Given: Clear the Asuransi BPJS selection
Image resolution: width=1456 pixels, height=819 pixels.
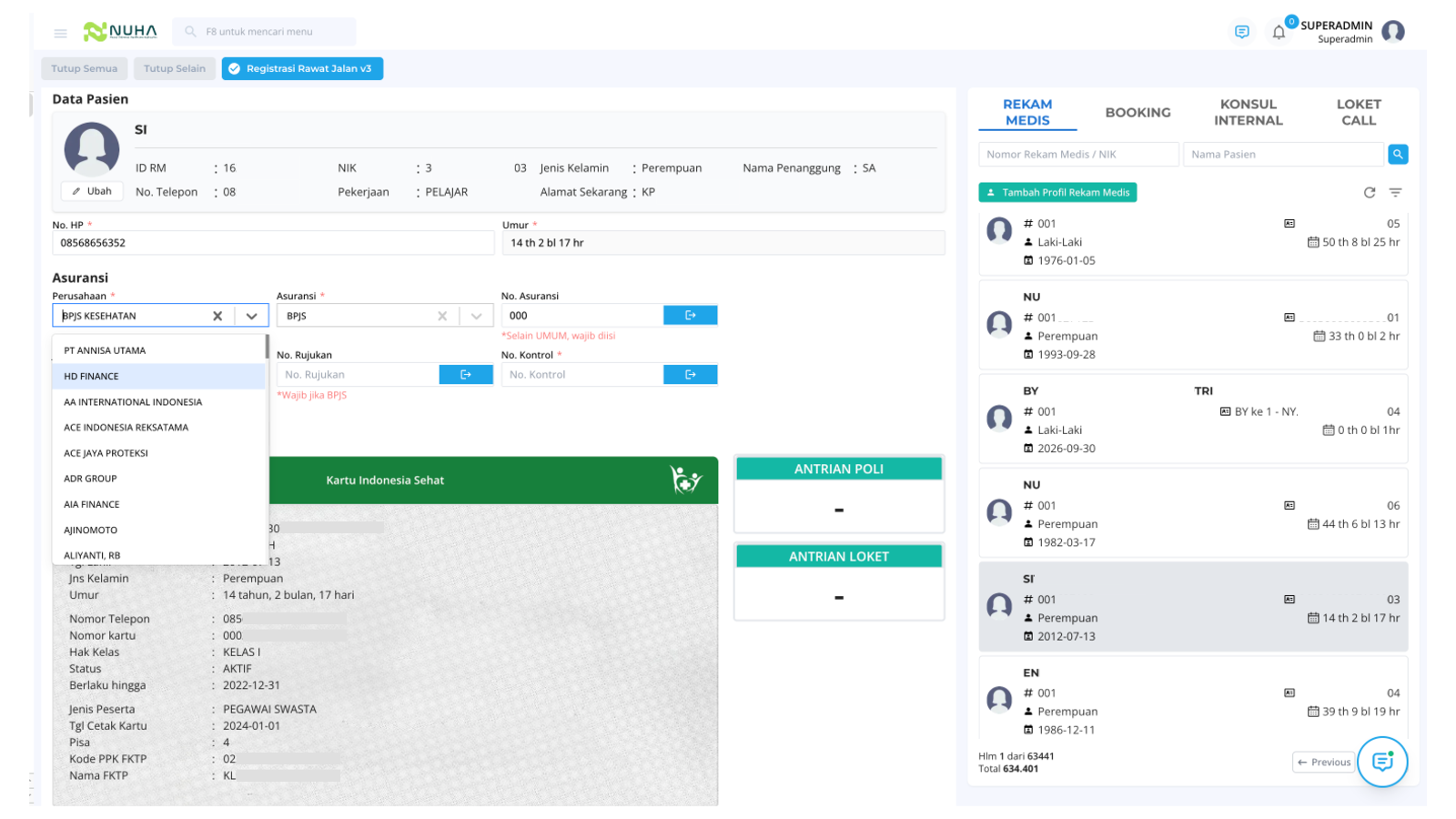Looking at the screenshot, I should tap(442, 316).
